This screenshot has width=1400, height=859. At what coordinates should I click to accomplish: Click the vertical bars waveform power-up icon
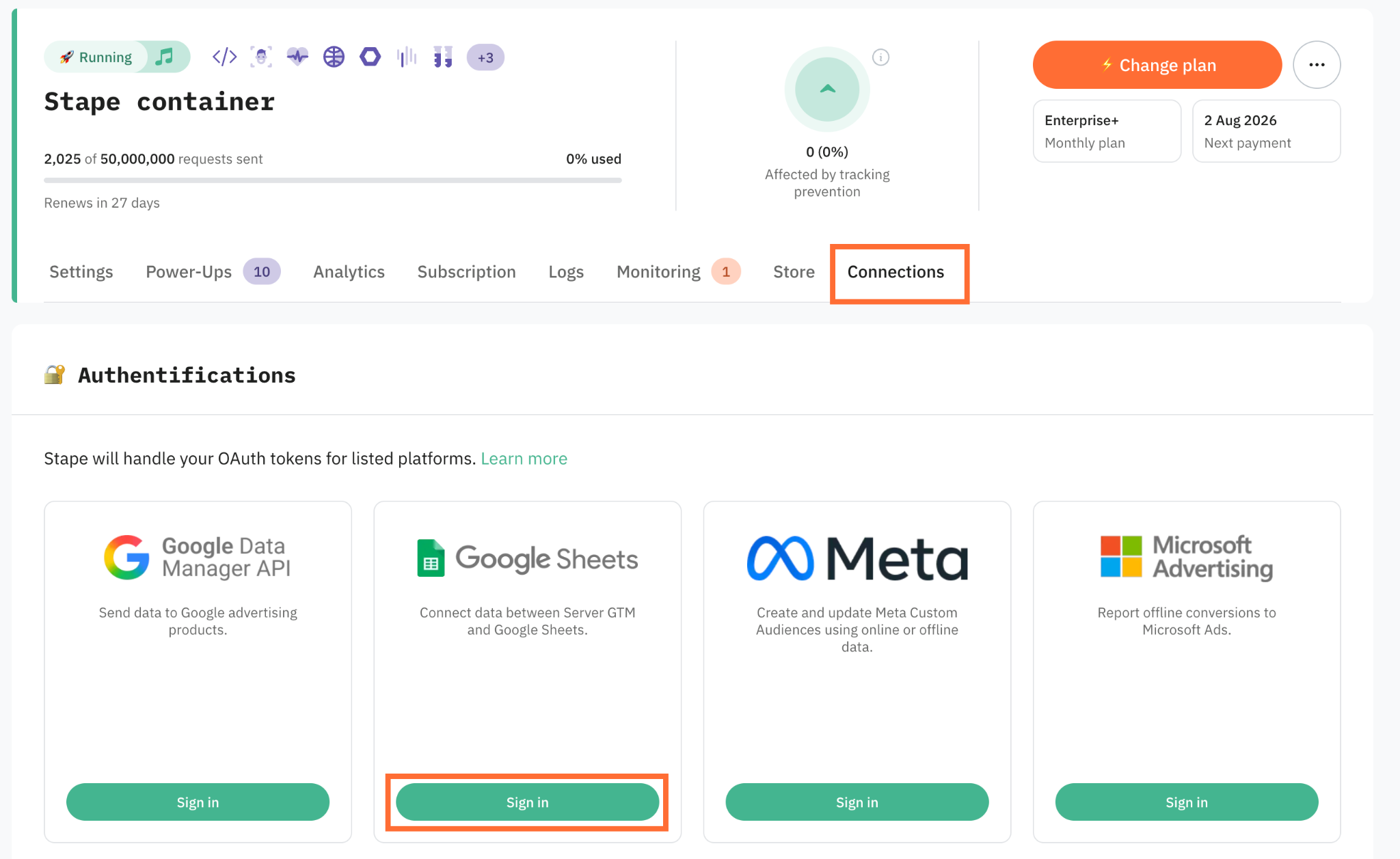407,57
